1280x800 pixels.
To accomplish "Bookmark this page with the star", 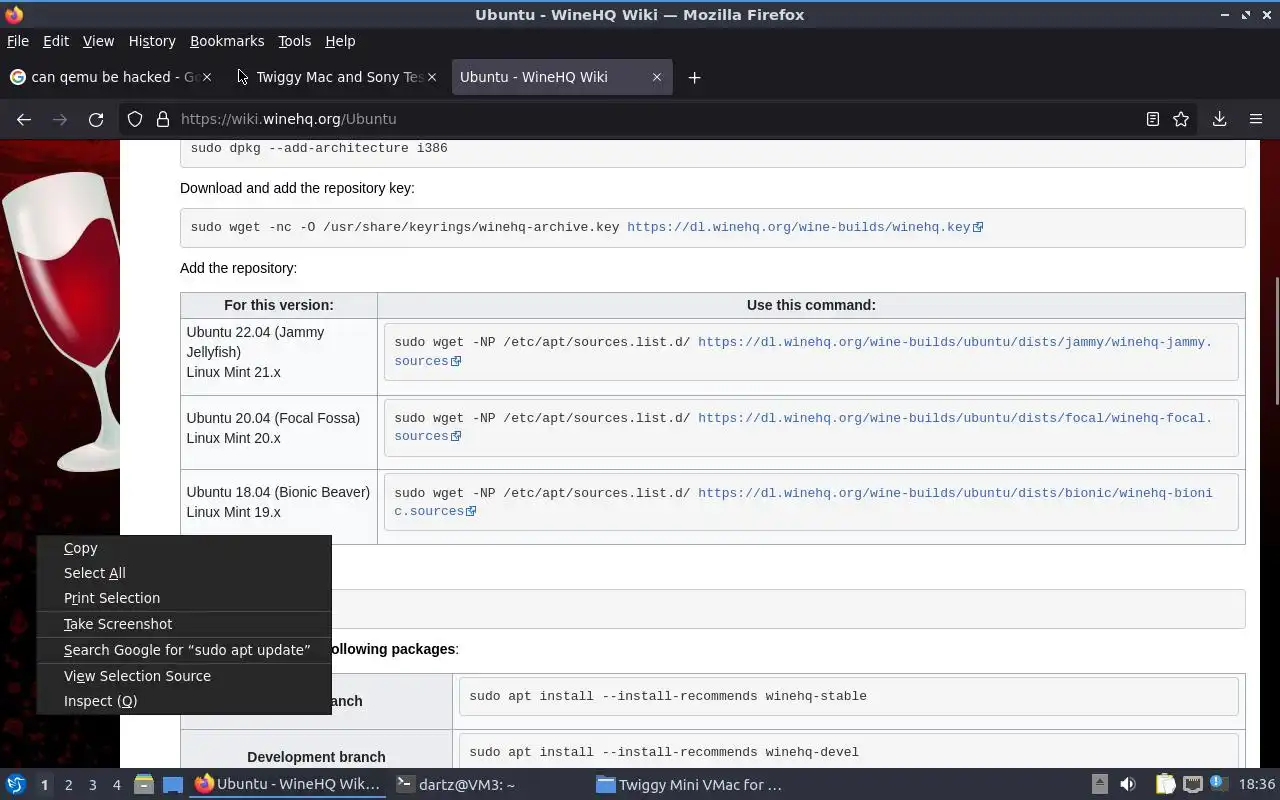I will click(1181, 119).
